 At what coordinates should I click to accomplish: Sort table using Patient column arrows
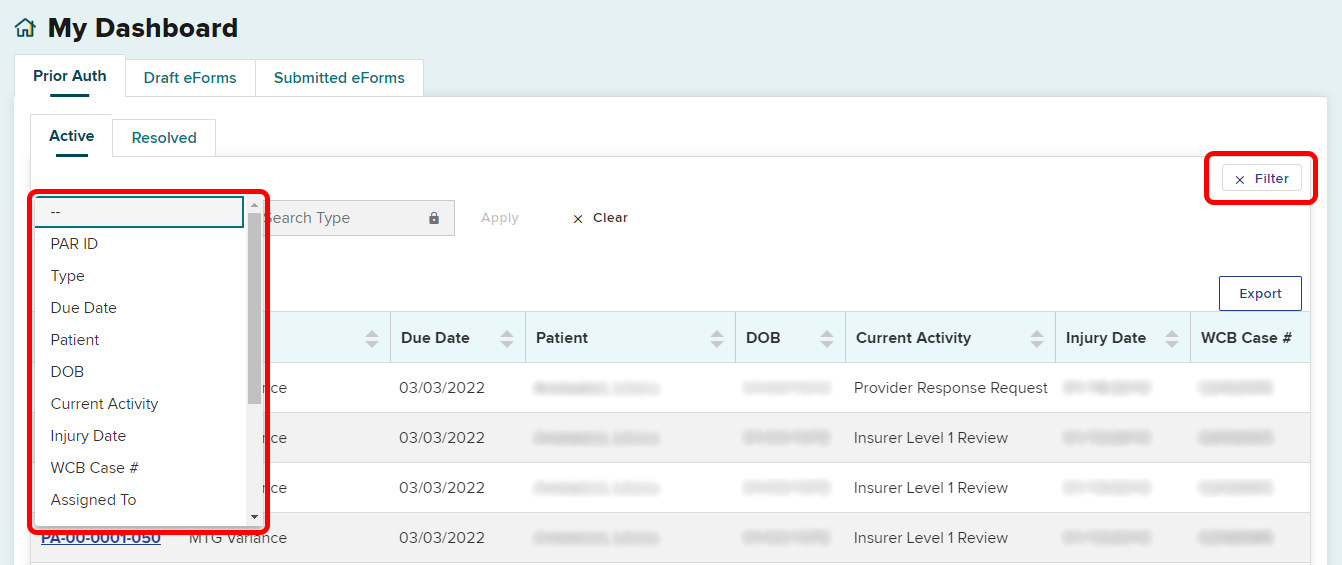(717, 339)
